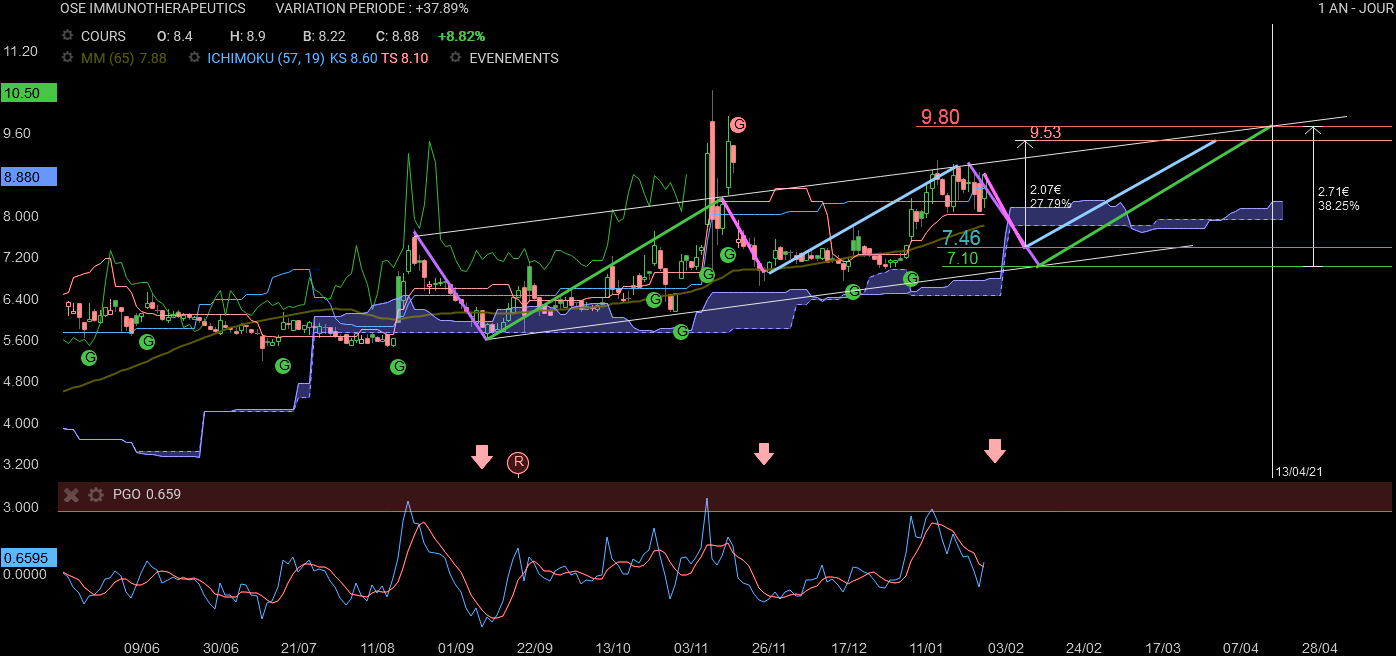The width and height of the screenshot is (1396, 656).
Task: Click the 11.20 price axis label
Action: click(21, 51)
